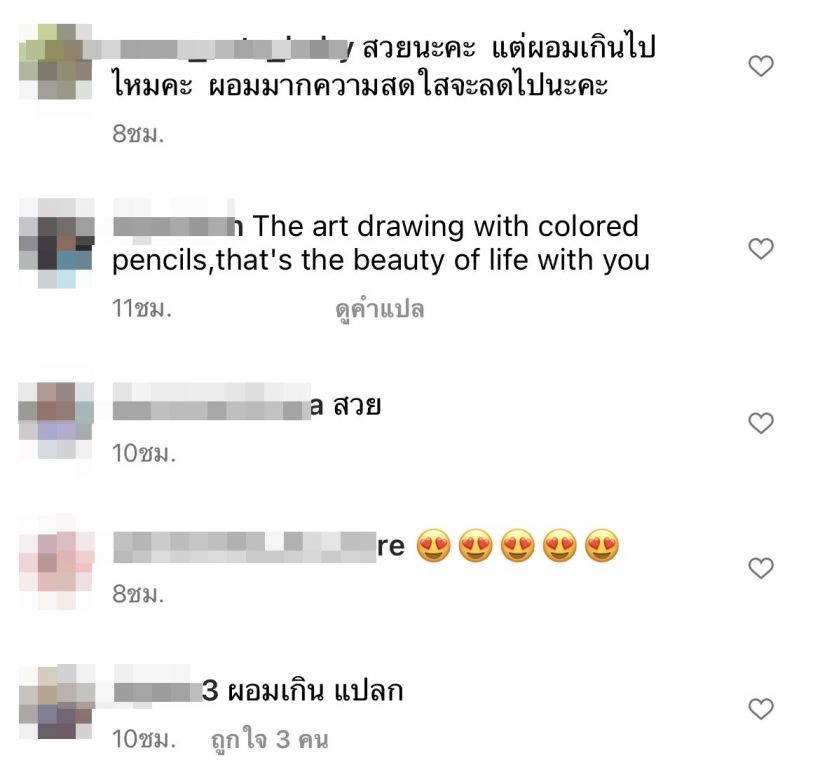Open the blurred username ending in '3' before ผอมเกิน

coord(165,691)
